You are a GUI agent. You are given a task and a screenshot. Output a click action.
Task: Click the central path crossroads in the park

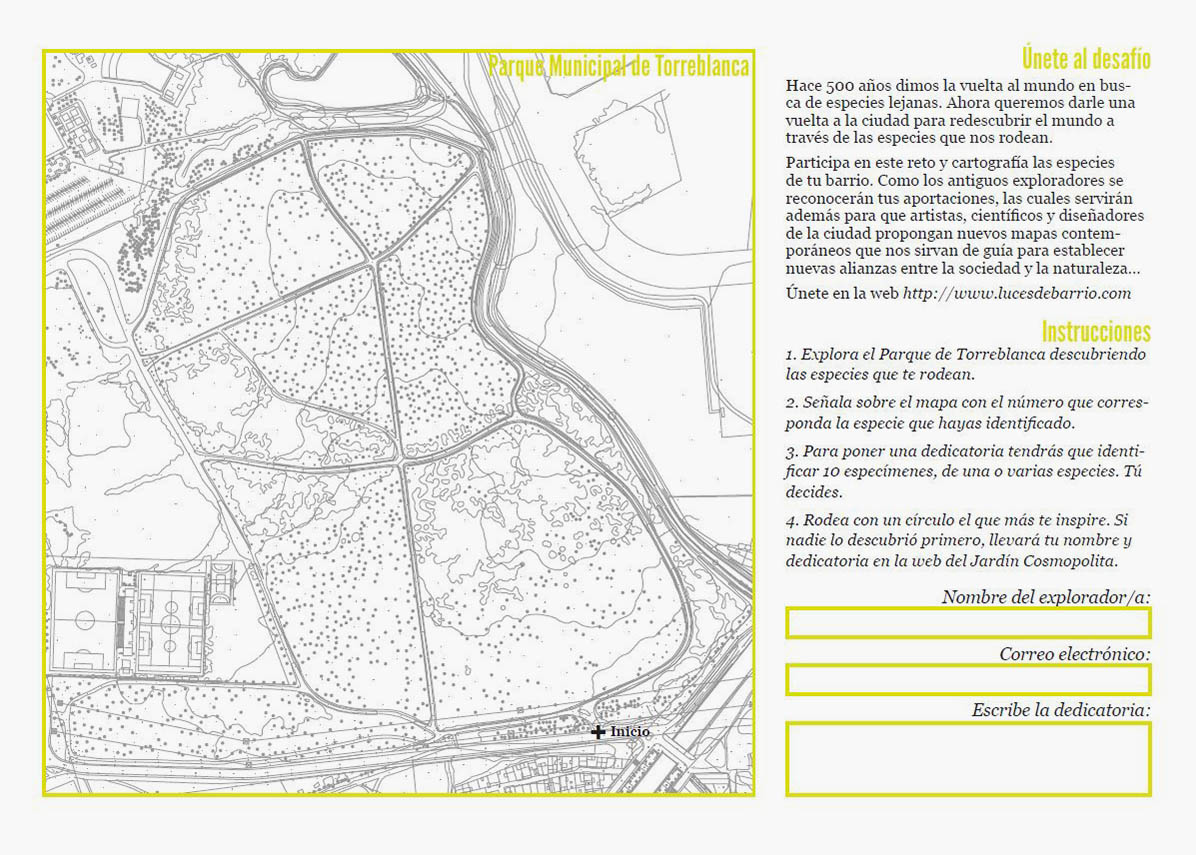pos(402,462)
